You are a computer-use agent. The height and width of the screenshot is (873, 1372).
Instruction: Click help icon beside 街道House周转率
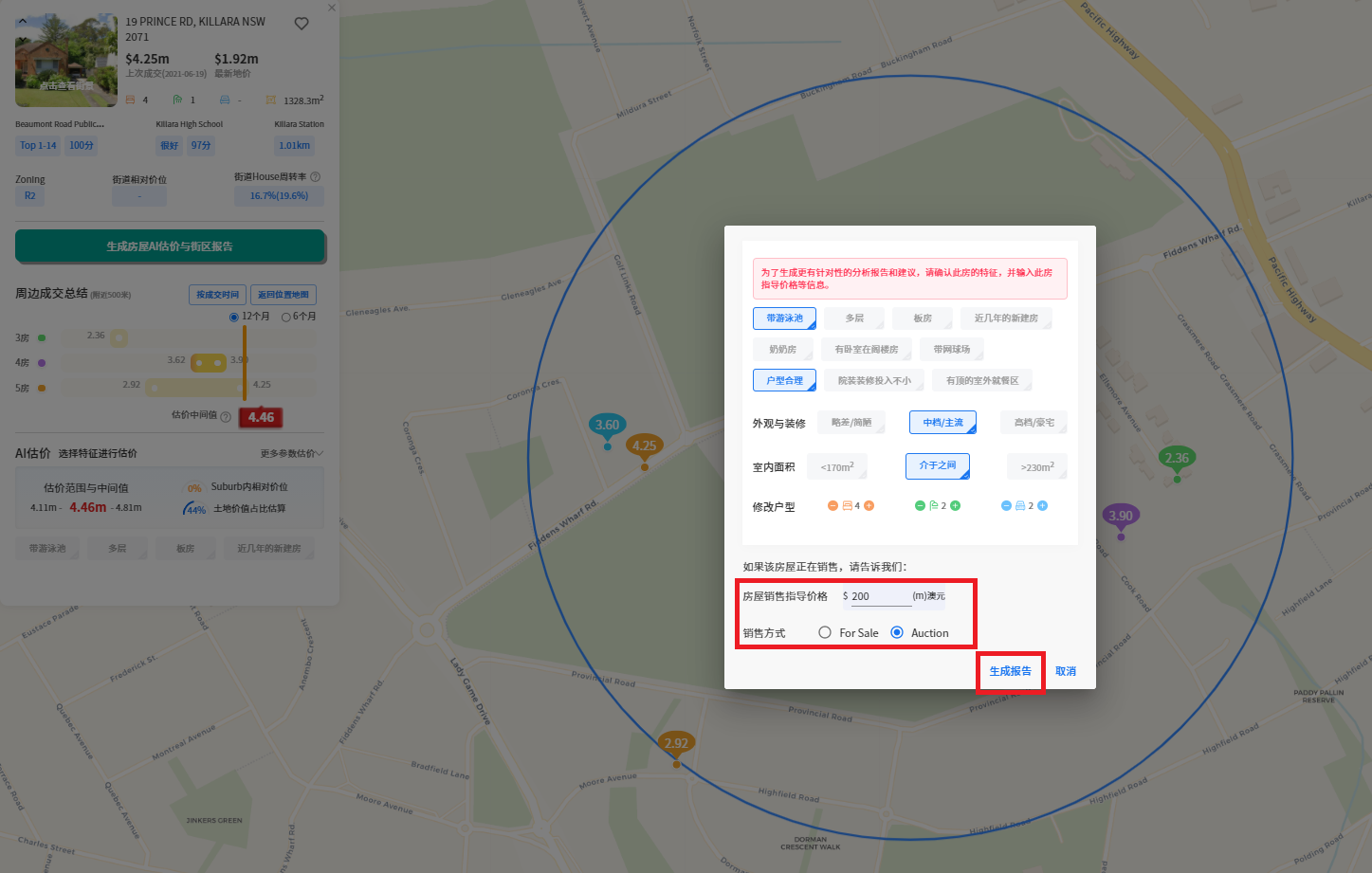(x=316, y=176)
